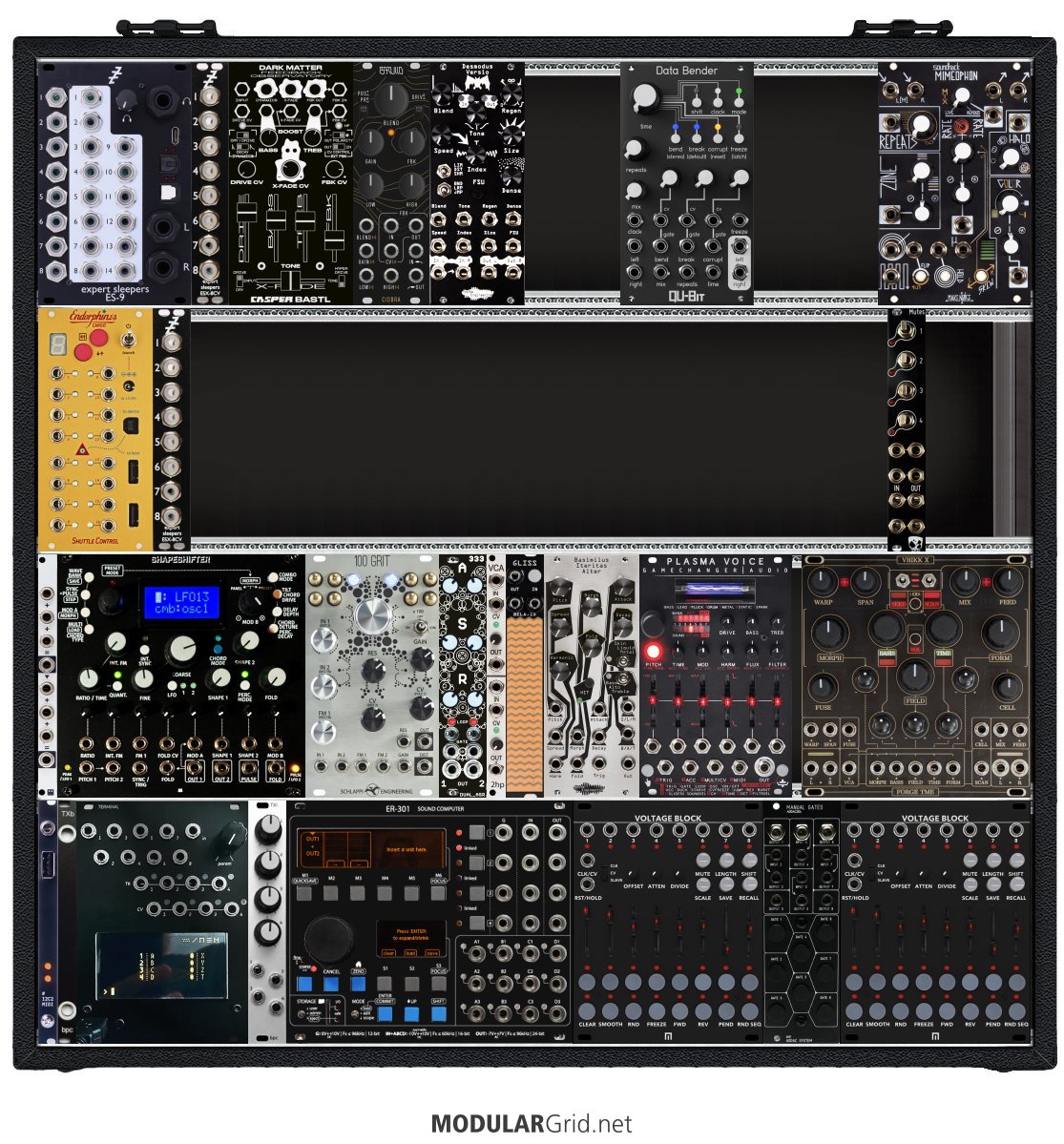Image resolution: width=1064 pixels, height=1144 pixels.
Task: Flip mute switch 4 on Mutes module
Action: (905, 421)
